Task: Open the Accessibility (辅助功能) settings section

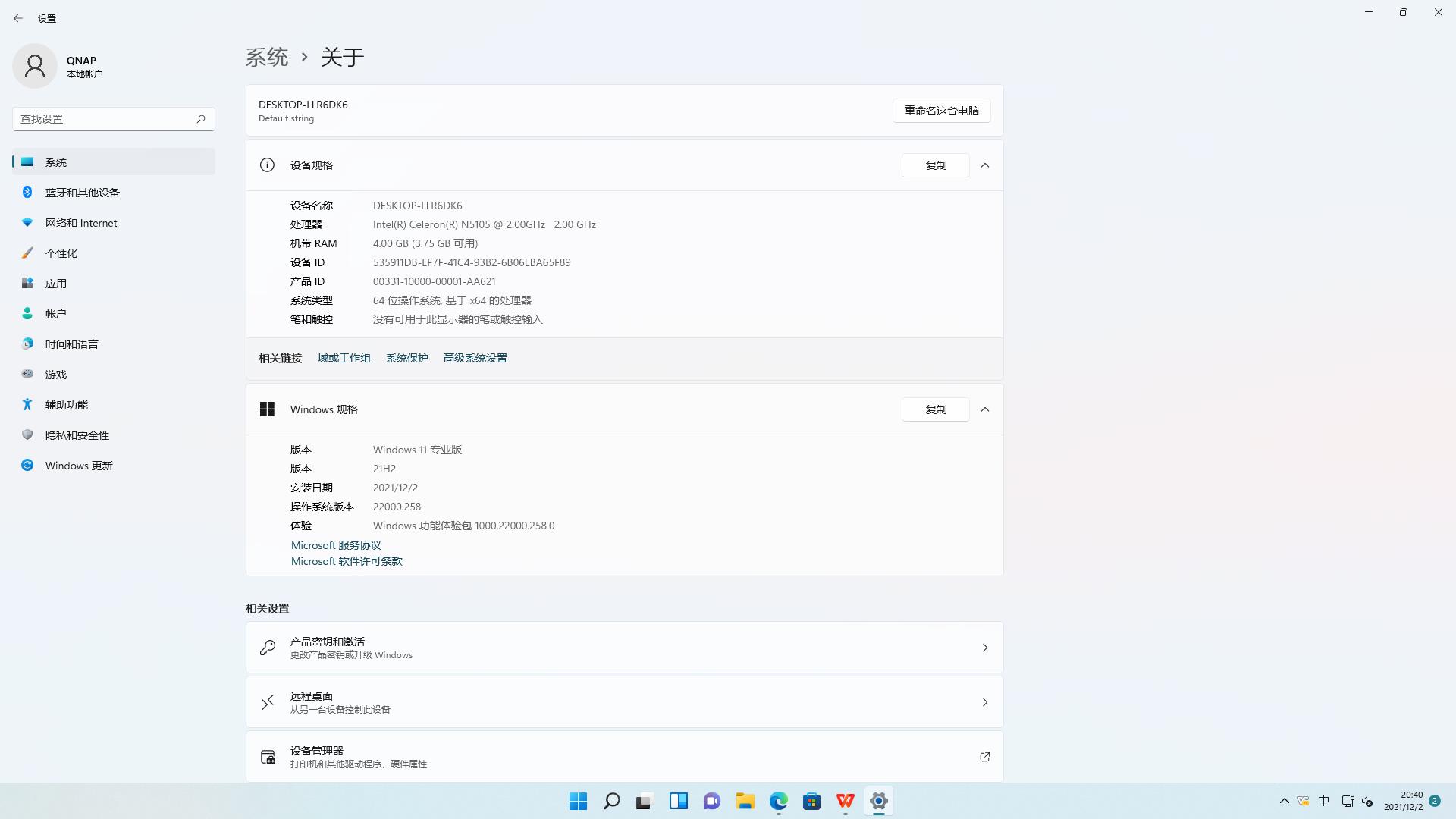Action: click(66, 405)
